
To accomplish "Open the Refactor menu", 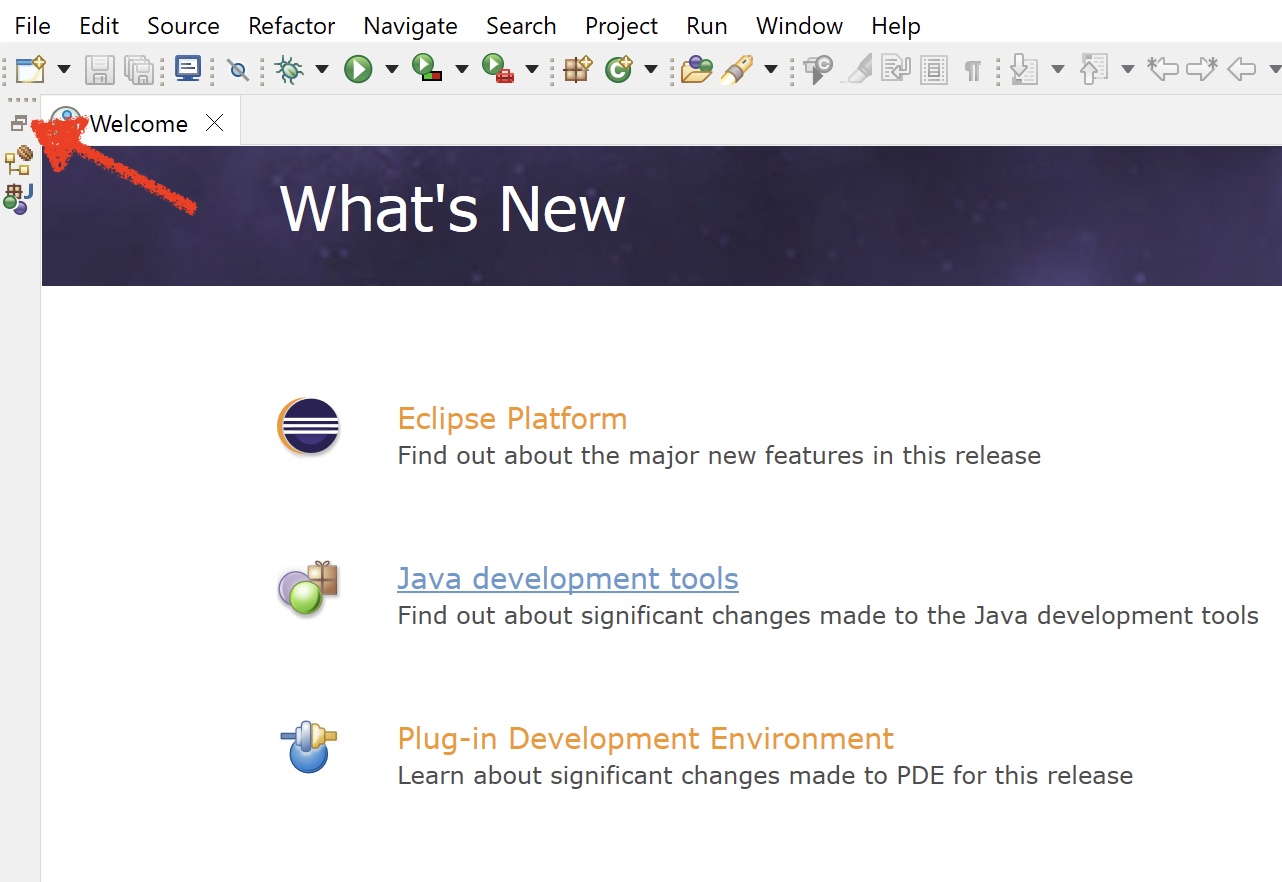I will pos(291,26).
